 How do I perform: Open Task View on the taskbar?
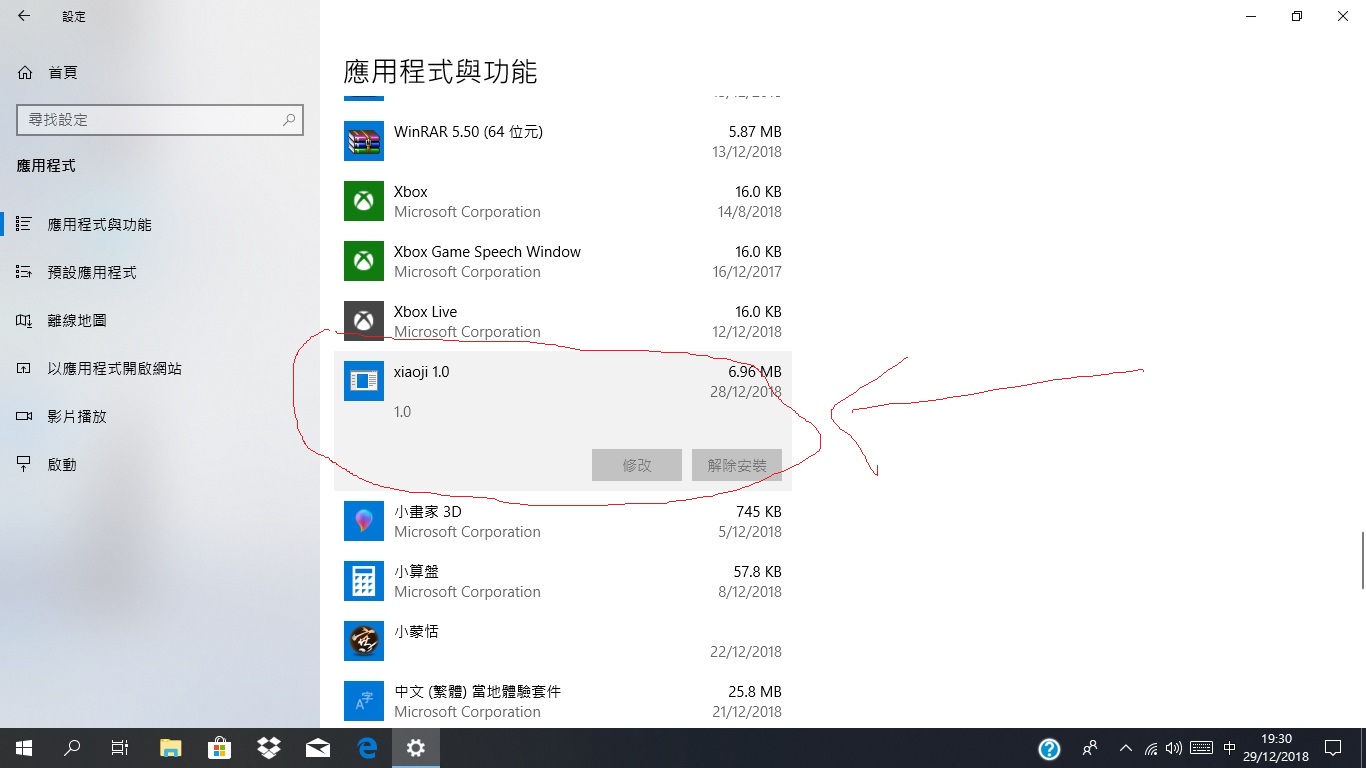click(120, 748)
